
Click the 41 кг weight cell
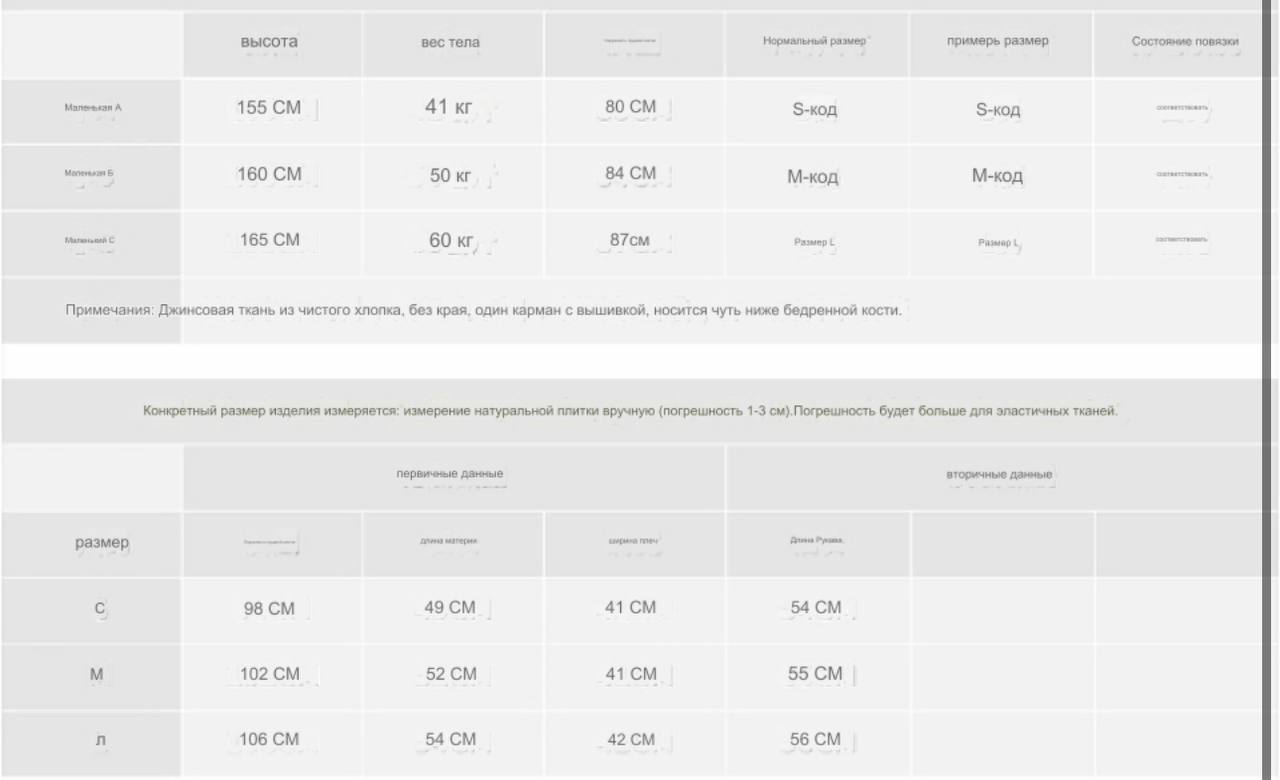(x=453, y=110)
